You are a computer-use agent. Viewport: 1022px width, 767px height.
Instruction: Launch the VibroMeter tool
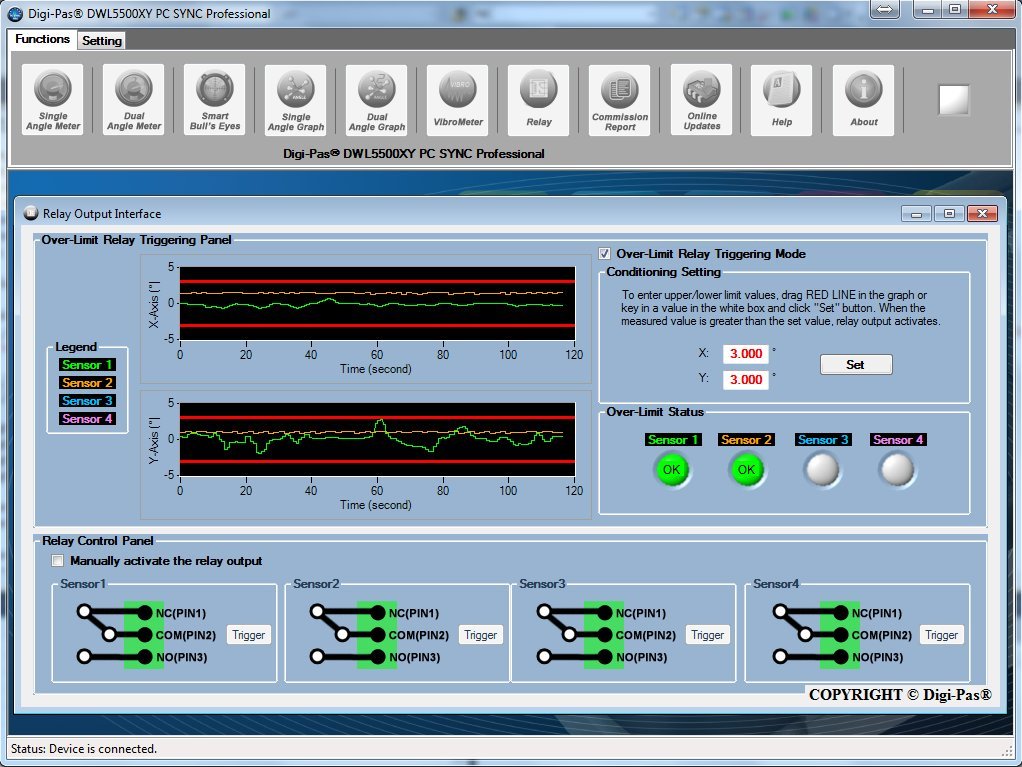click(x=458, y=99)
